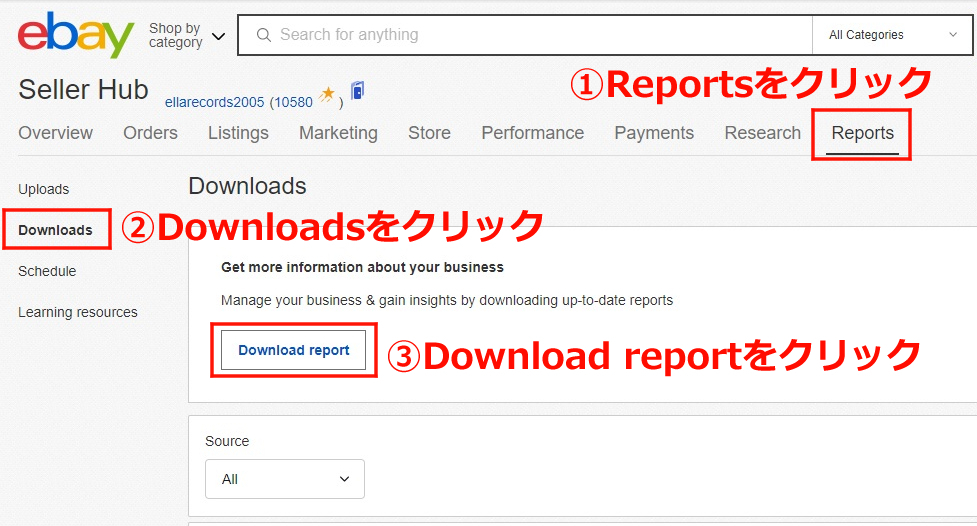Click the Manage your business description text
Screen dimensions: 977x526
pos(447,300)
